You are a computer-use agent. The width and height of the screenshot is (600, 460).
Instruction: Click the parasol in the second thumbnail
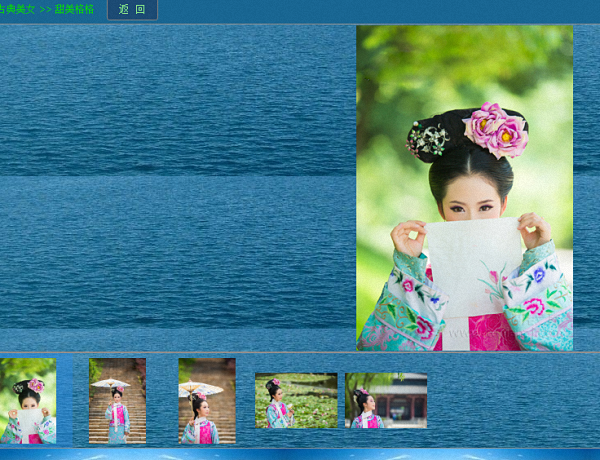coord(111,383)
